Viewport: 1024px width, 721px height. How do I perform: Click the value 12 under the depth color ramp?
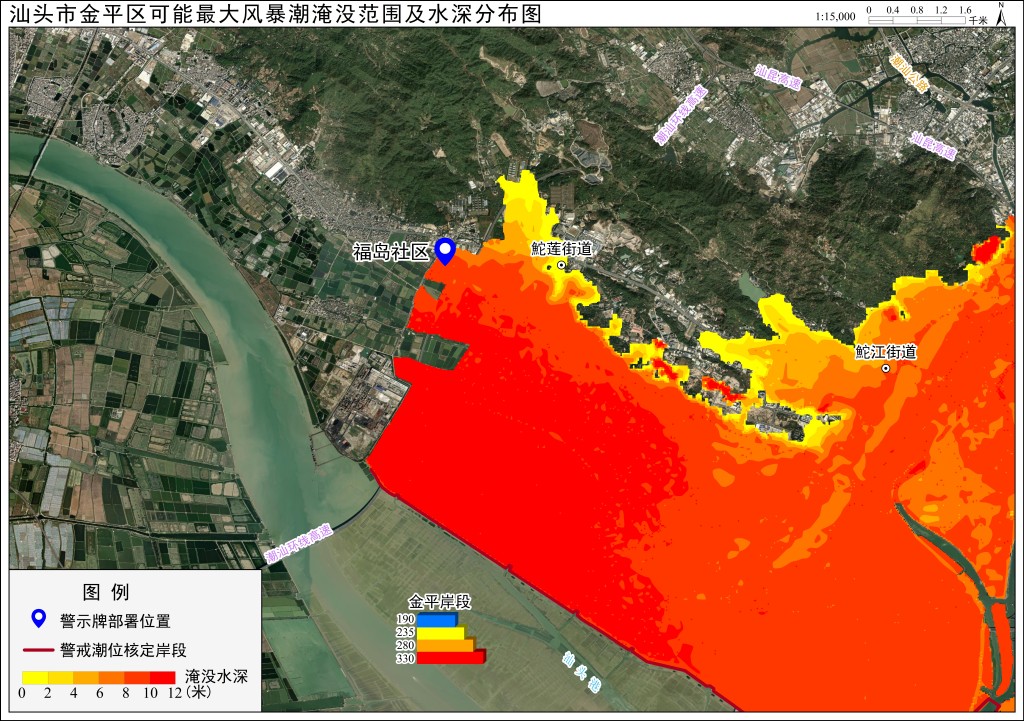(174, 693)
